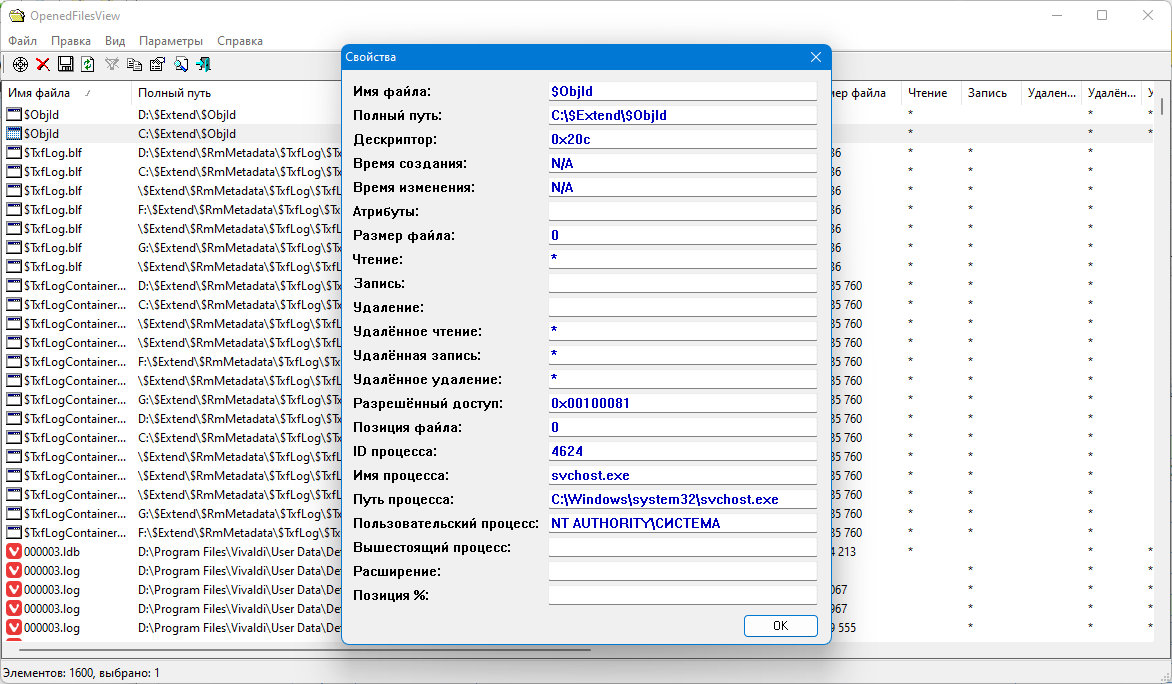Open the Параметры menu
Image resolution: width=1172 pixels, height=684 pixels.
(x=170, y=40)
